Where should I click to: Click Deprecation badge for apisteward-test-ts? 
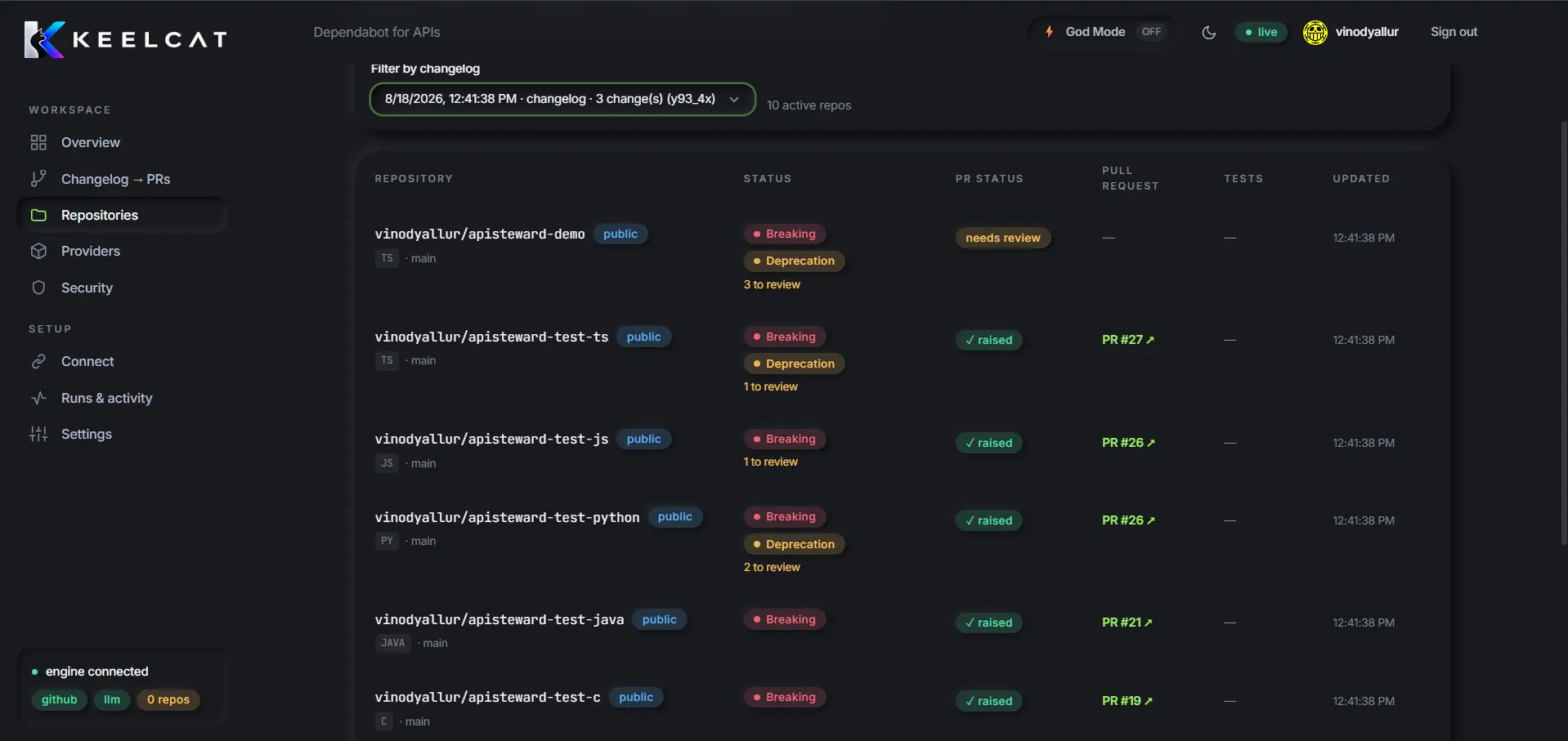795,364
